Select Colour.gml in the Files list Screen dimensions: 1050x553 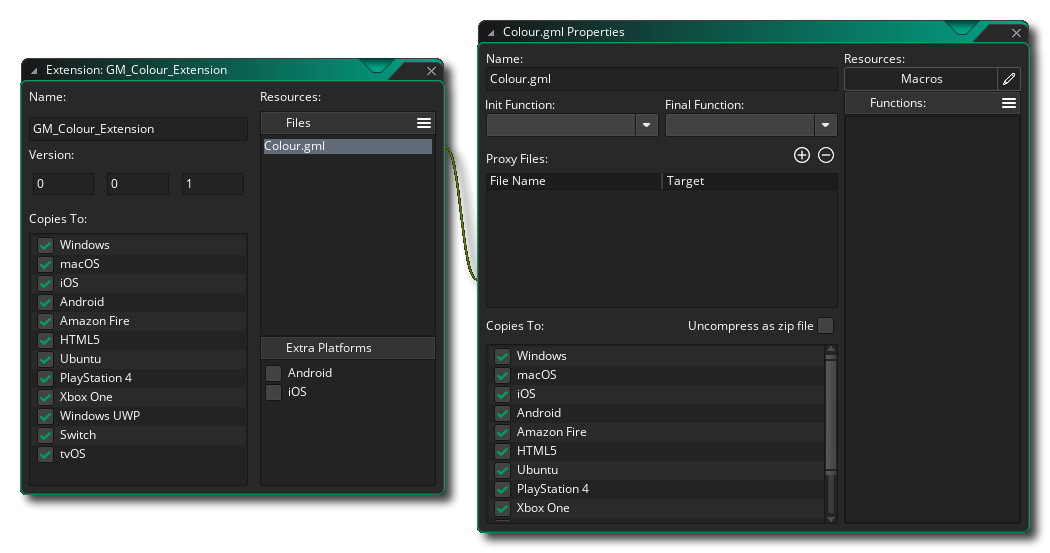pyautogui.click(x=347, y=147)
